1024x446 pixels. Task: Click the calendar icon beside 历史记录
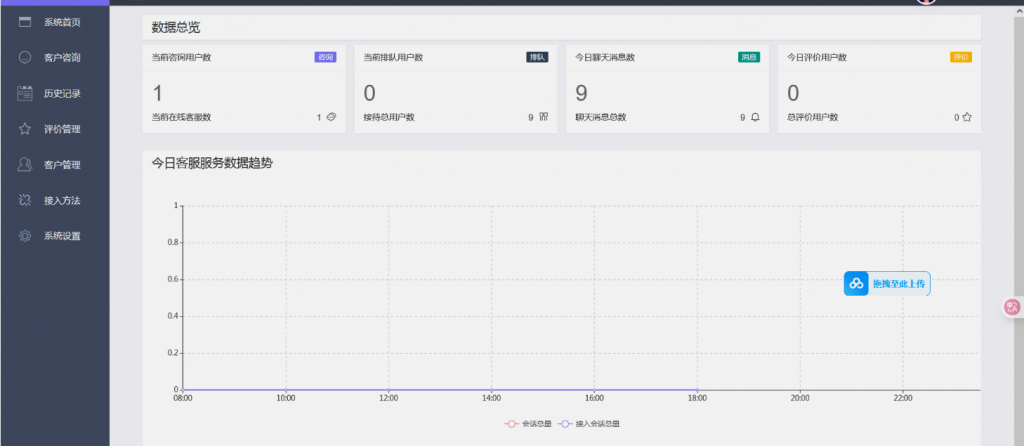point(25,94)
